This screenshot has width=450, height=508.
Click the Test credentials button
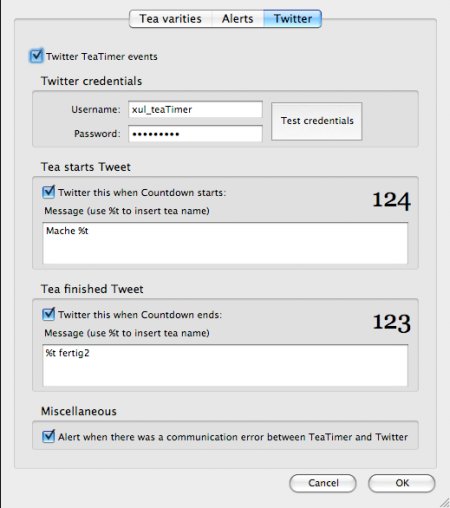click(x=317, y=121)
